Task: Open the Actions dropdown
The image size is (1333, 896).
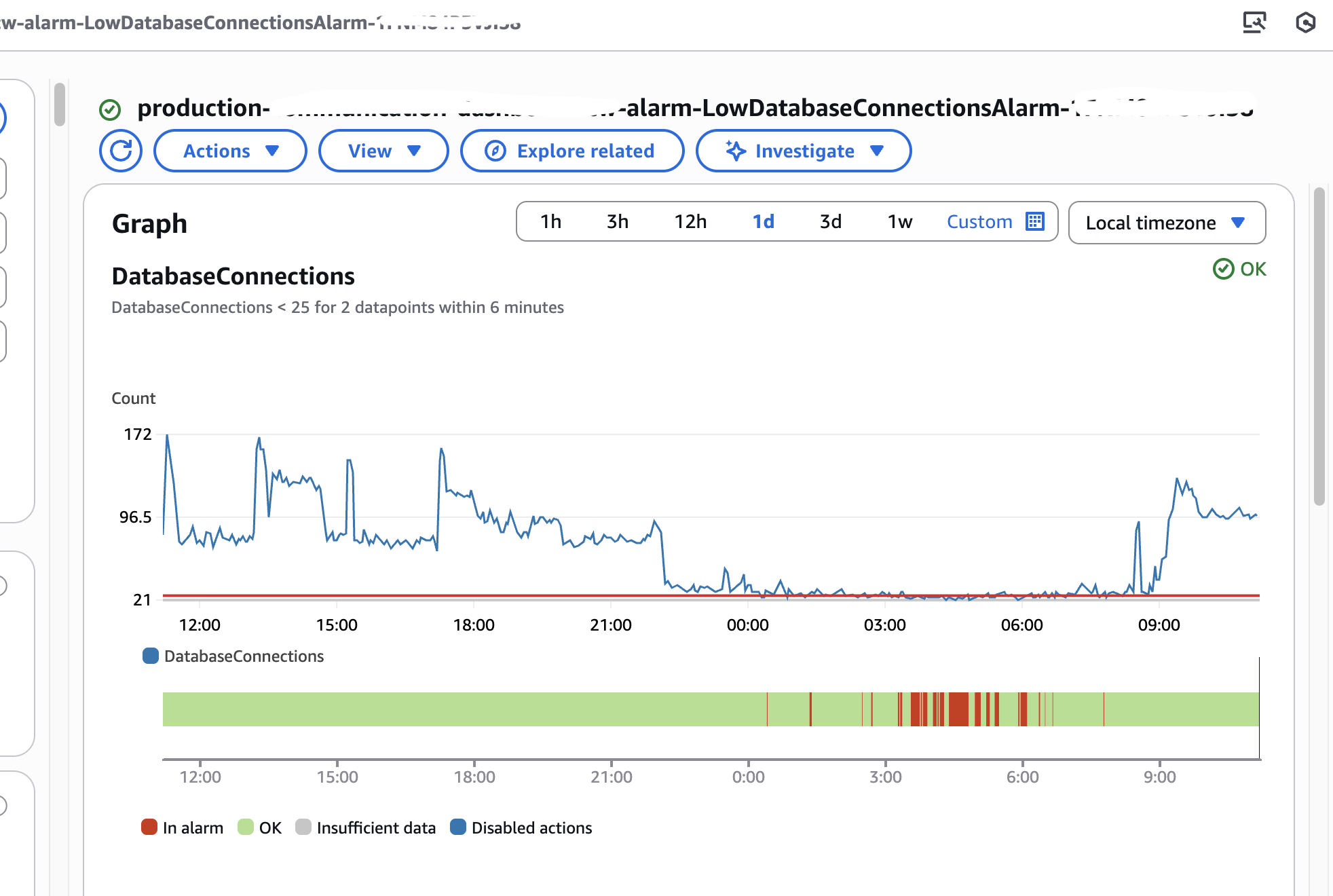Action: coord(230,151)
